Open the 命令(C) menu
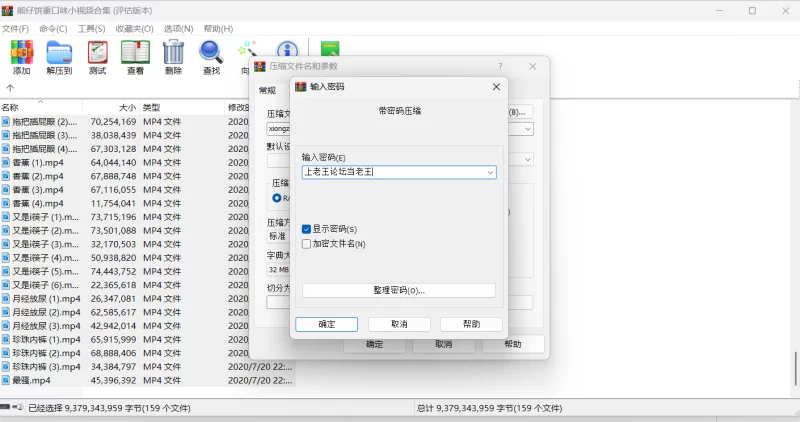The height and width of the screenshot is (422, 800). 53,29
